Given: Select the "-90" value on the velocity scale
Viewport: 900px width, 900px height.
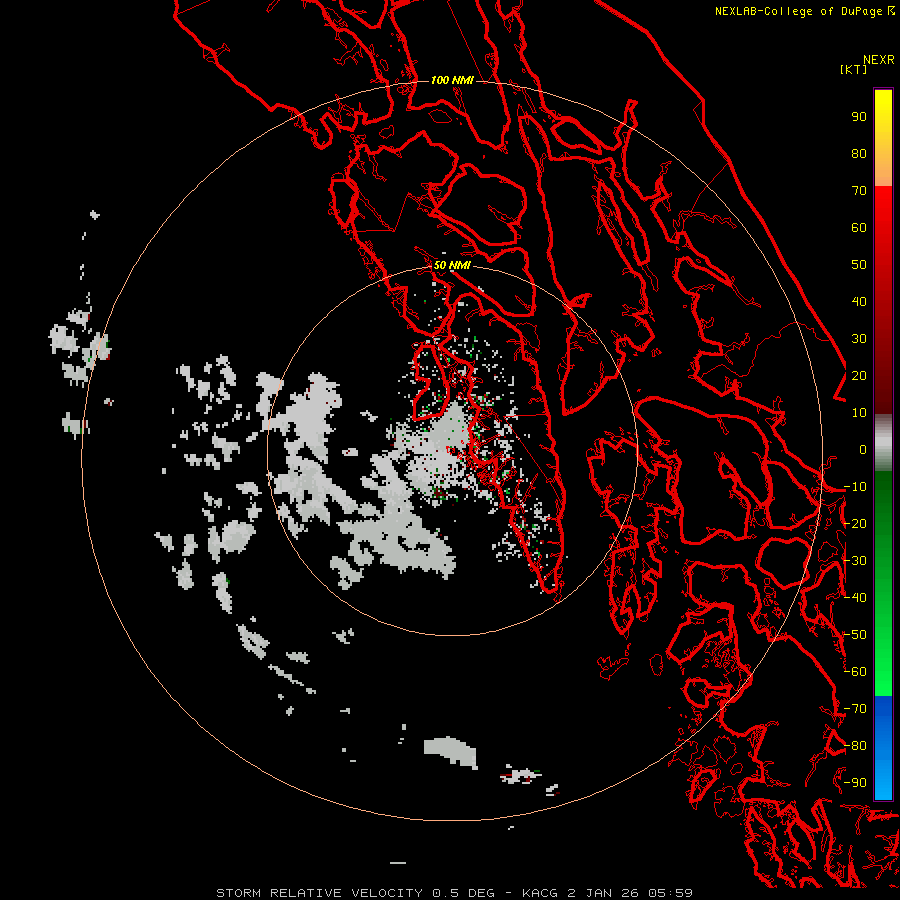Looking at the screenshot, I should [855, 783].
